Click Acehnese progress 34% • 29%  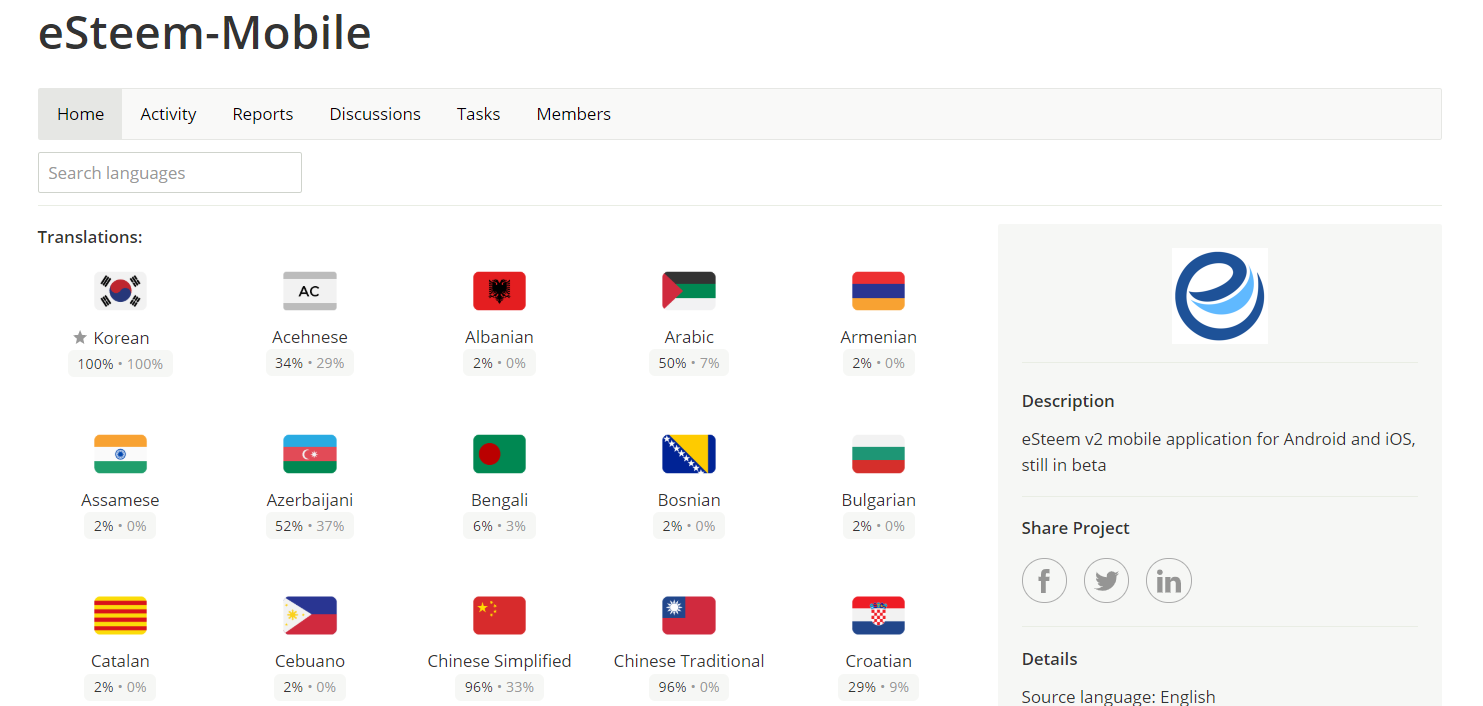tap(310, 363)
